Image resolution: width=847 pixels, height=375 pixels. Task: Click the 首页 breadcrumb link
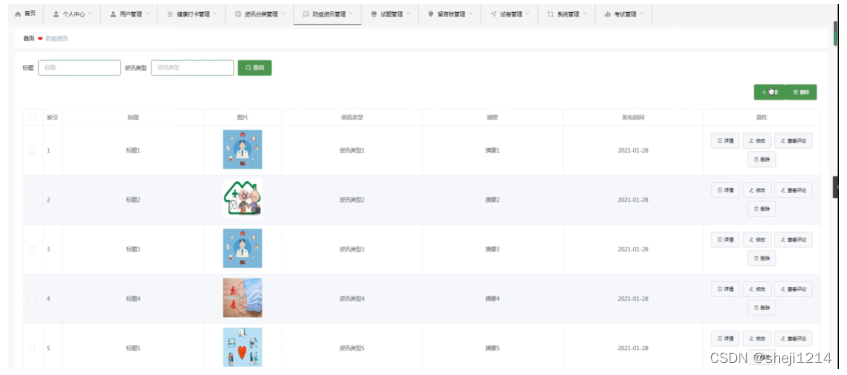coord(28,38)
